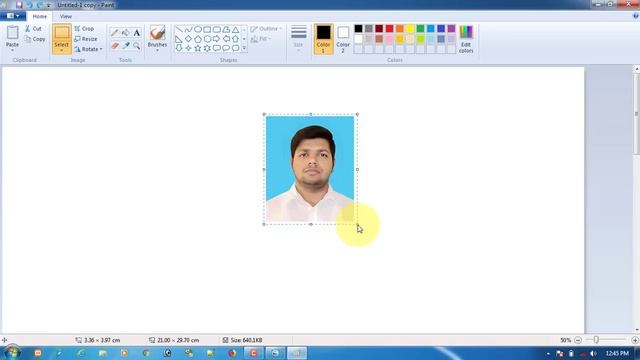Open the Resize dialog
Viewport: 640px width, 360px height.
[86, 39]
